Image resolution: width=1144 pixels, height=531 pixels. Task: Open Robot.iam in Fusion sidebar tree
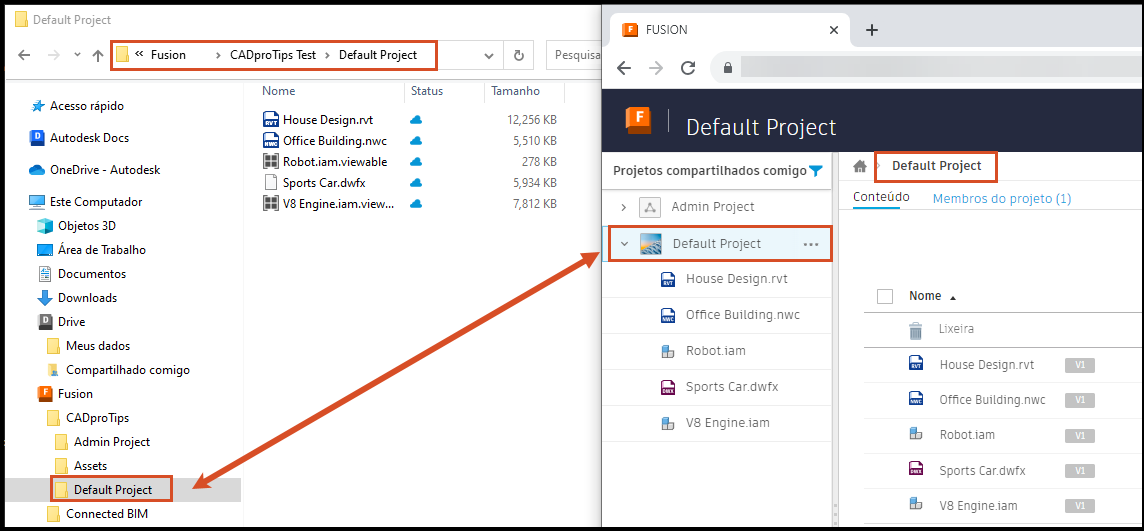[716, 351]
